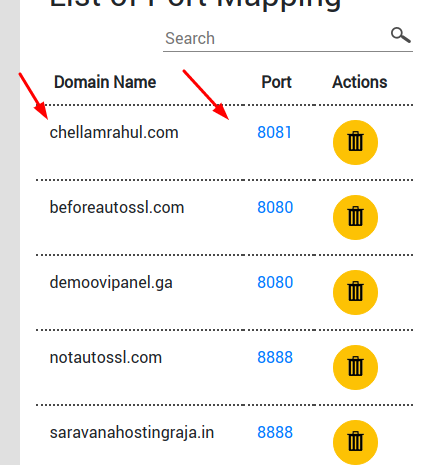Select the chellamrahul.com domain text
The image size is (429, 465).
click(114, 133)
